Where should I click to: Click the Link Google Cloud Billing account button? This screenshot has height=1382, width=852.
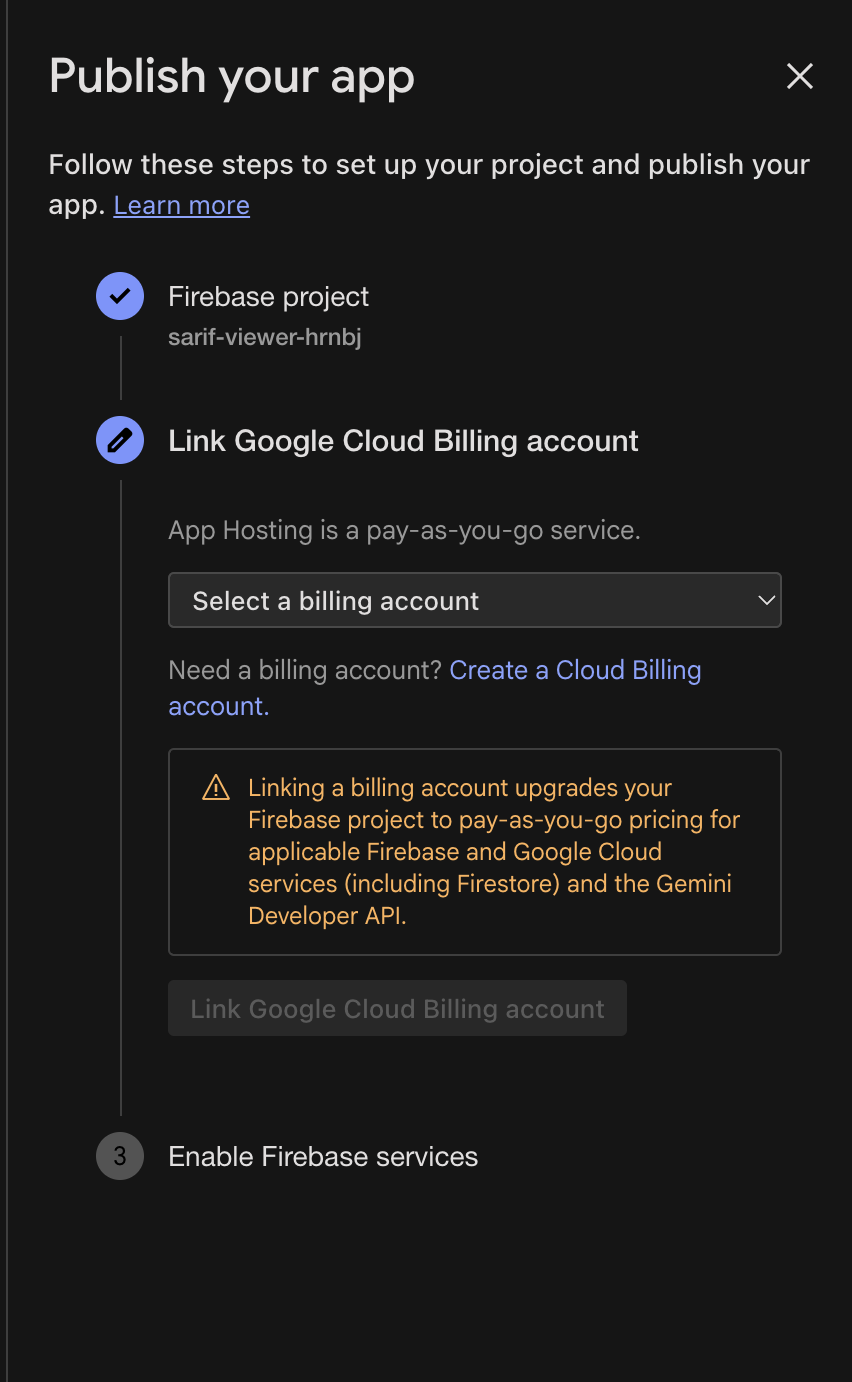click(x=397, y=1008)
